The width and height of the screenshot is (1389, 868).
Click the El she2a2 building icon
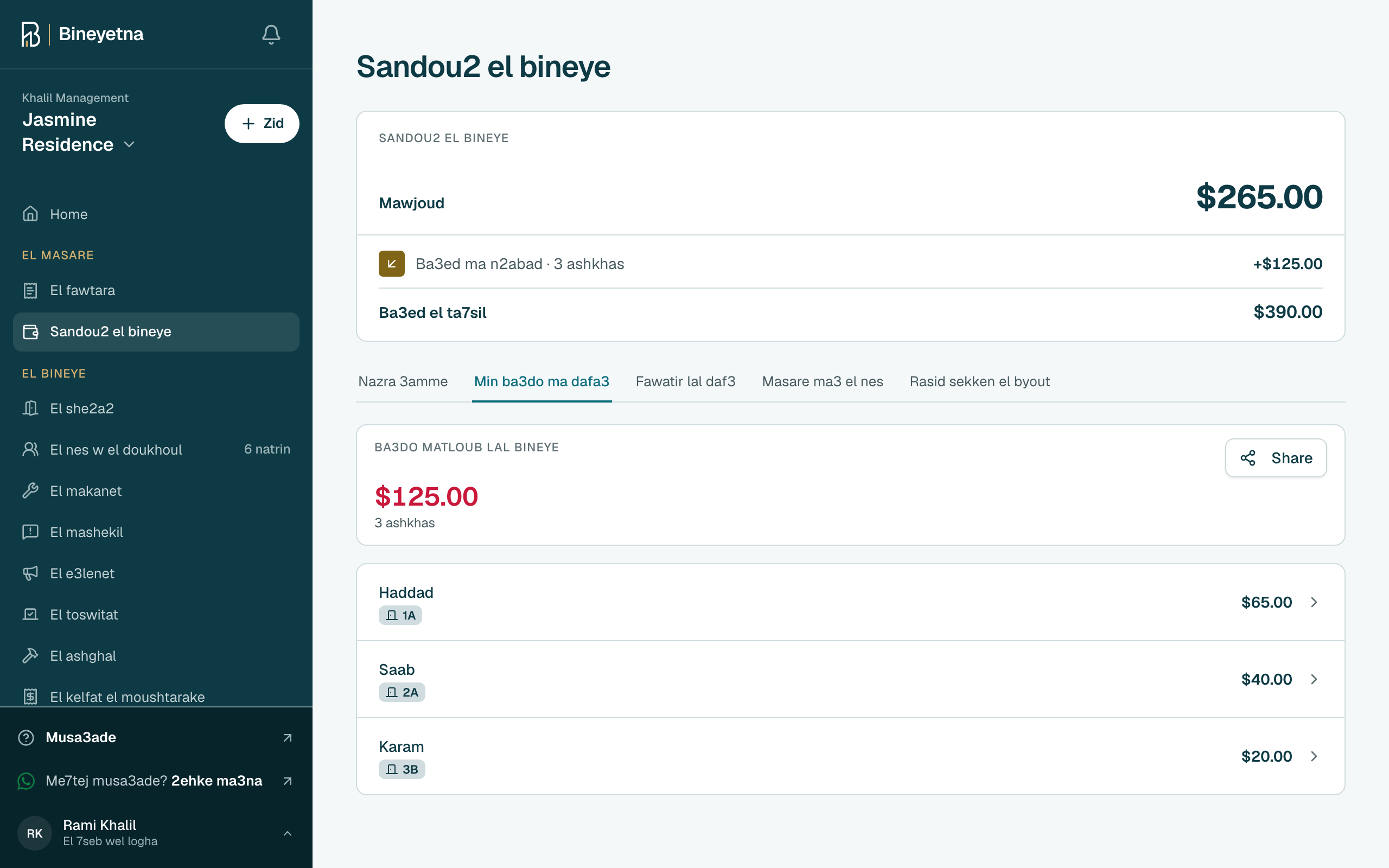coord(30,408)
